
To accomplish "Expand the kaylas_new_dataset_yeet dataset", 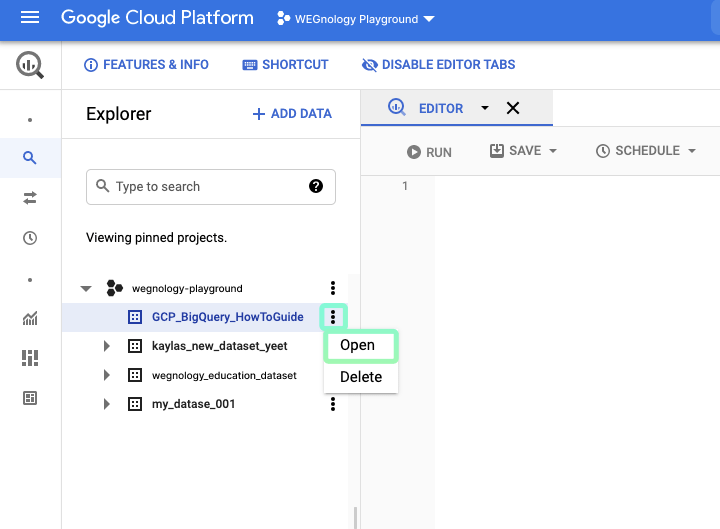I will 107,346.
